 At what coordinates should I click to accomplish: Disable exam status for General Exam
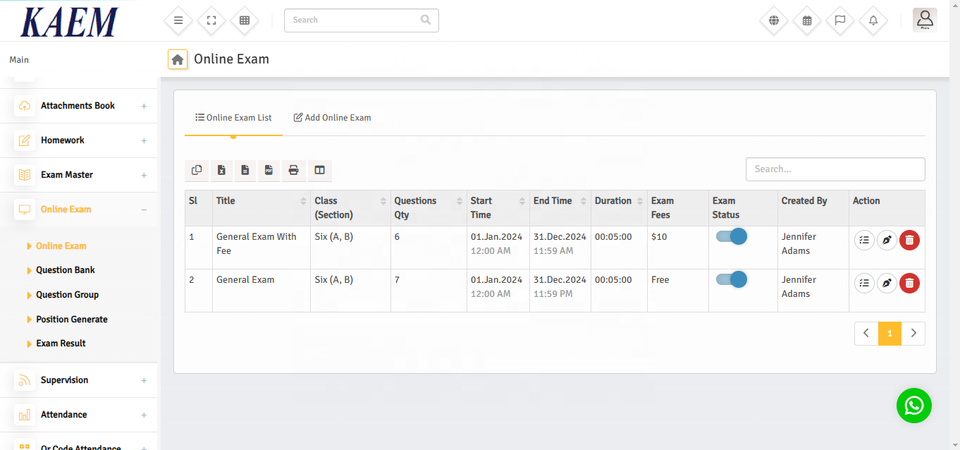pos(732,280)
